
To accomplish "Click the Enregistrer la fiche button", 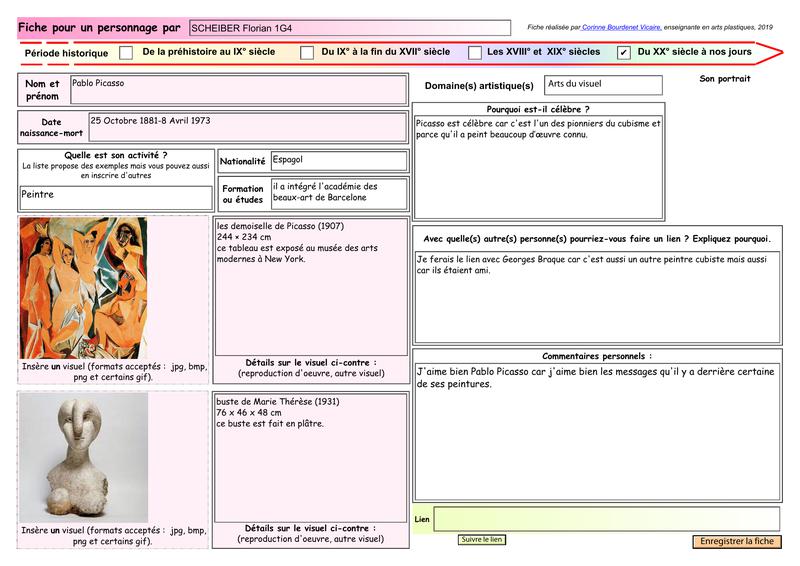I will tap(737, 541).
